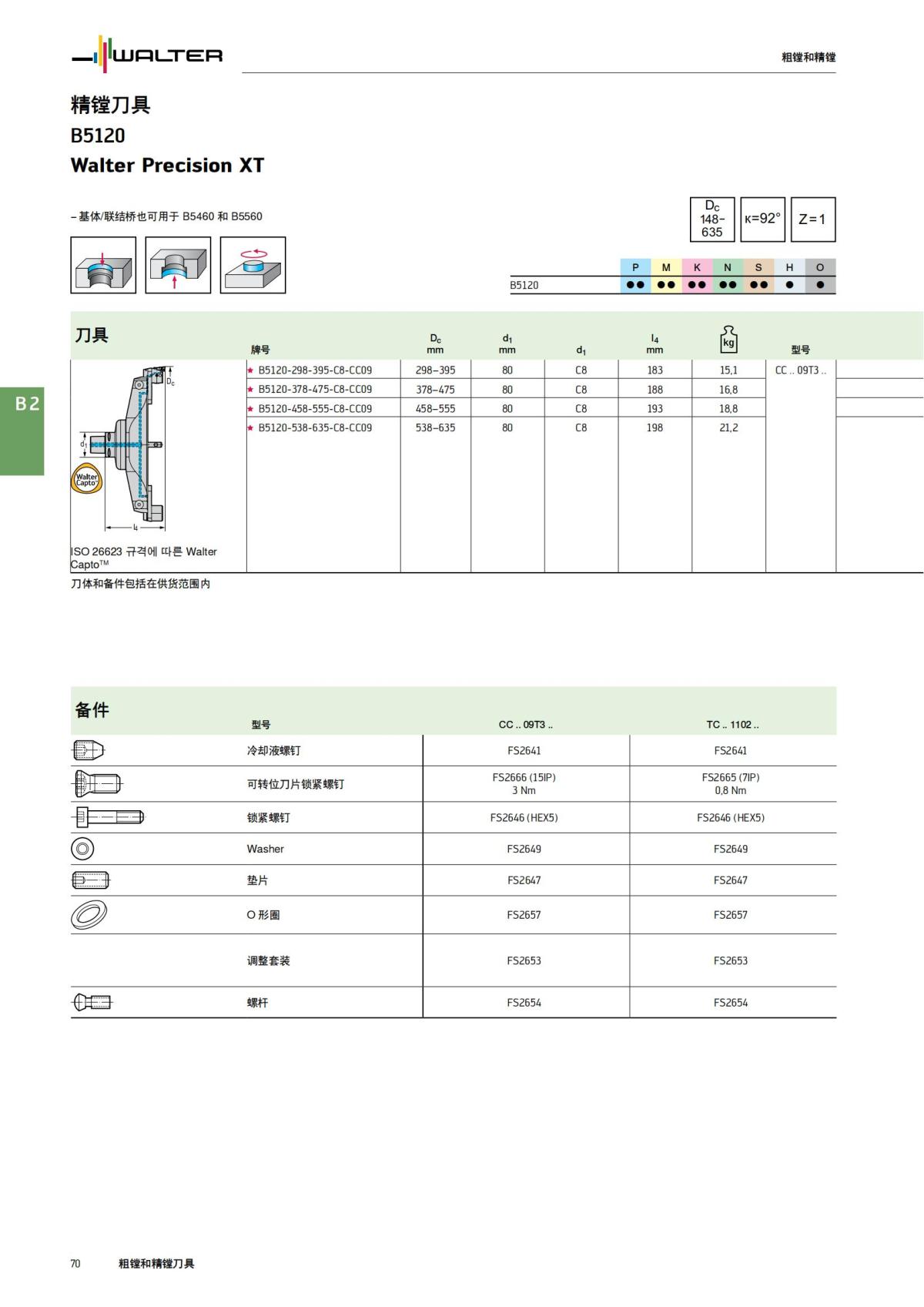
Task: Click the TC .. 1102 .. column header
Action: click(x=732, y=725)
